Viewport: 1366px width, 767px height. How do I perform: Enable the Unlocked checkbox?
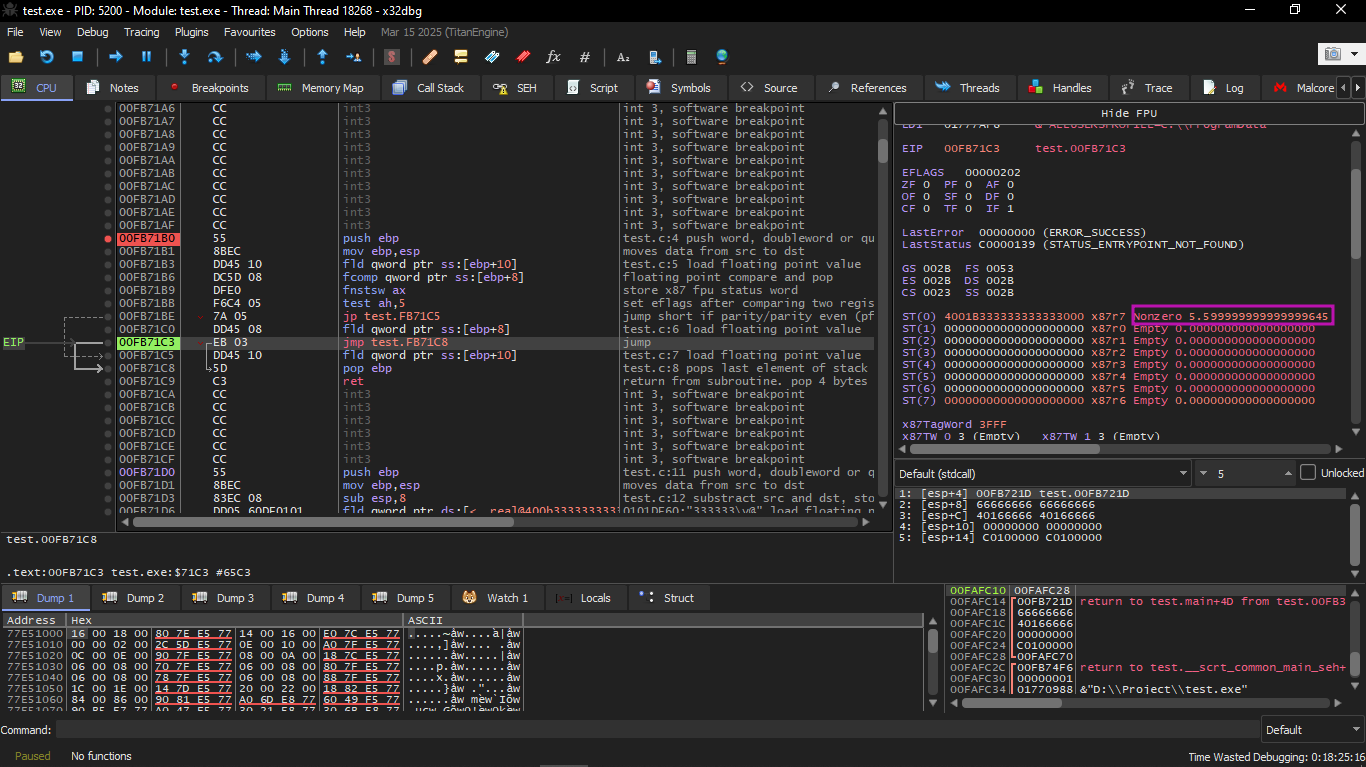point(1308,473)
